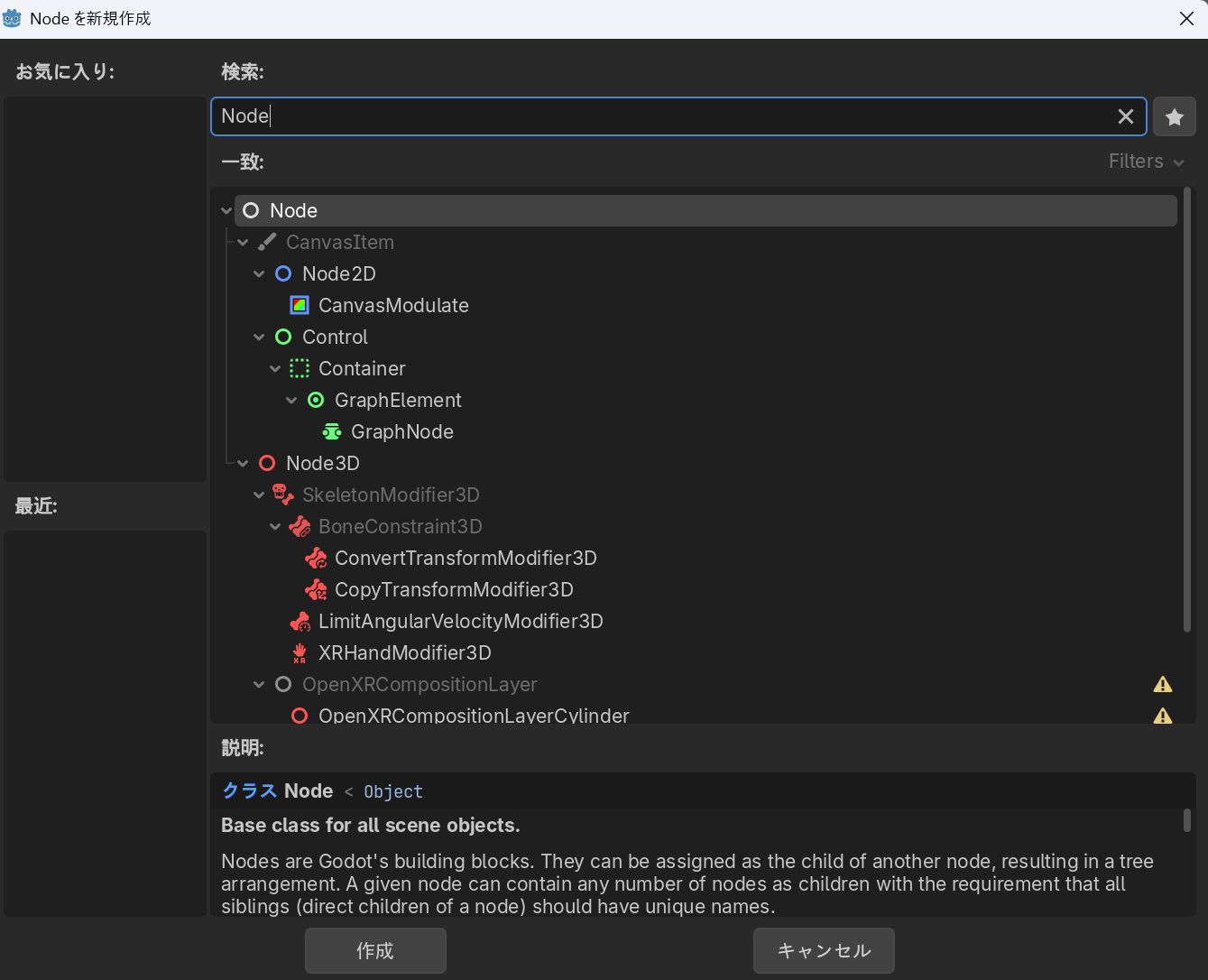Screen dimensions: 1208x980
Task: Click the OpenXRCompositionLayer gray circle icon
Action: [283, 684]
